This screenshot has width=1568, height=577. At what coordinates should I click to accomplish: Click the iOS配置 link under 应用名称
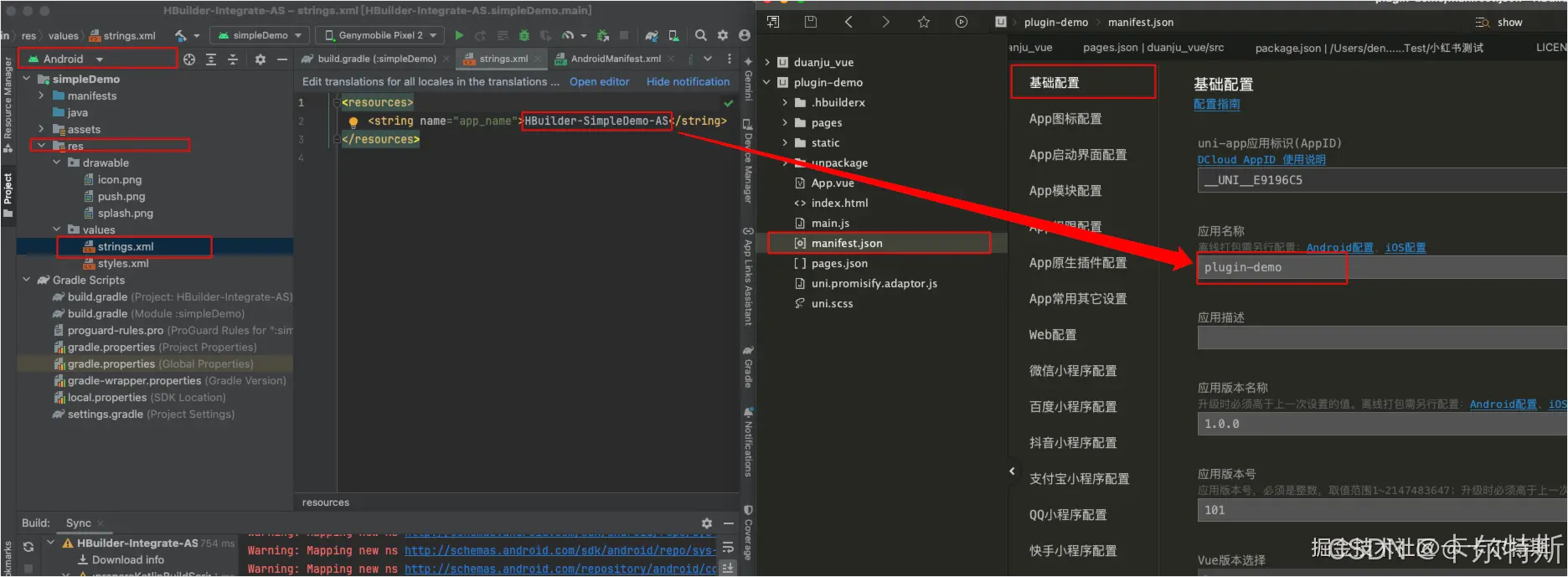click(x=1406, y=248)
